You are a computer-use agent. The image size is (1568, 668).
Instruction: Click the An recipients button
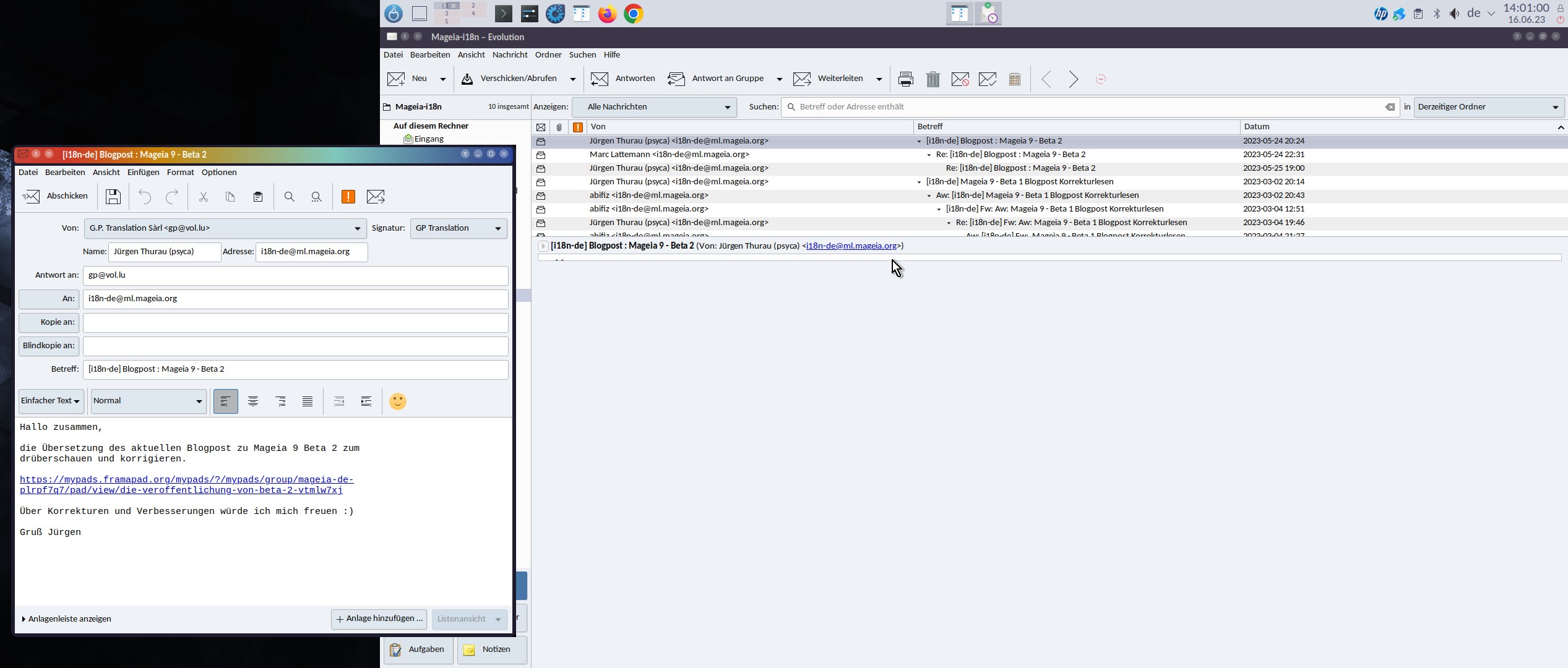(x=49, y=299)
